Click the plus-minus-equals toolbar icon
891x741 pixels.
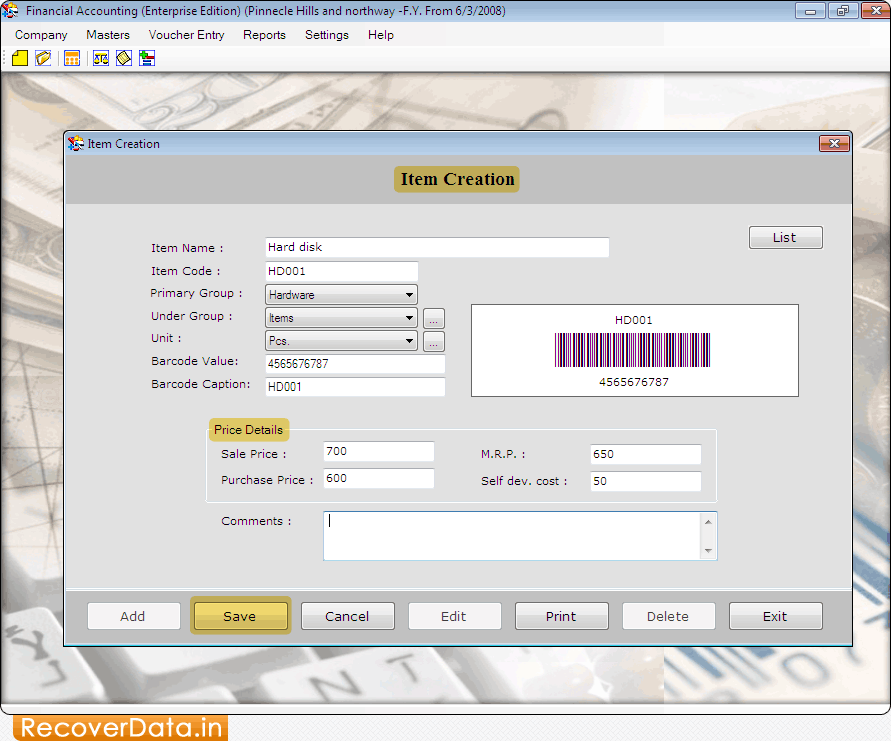pyautogui.click(x=147, y=58)
